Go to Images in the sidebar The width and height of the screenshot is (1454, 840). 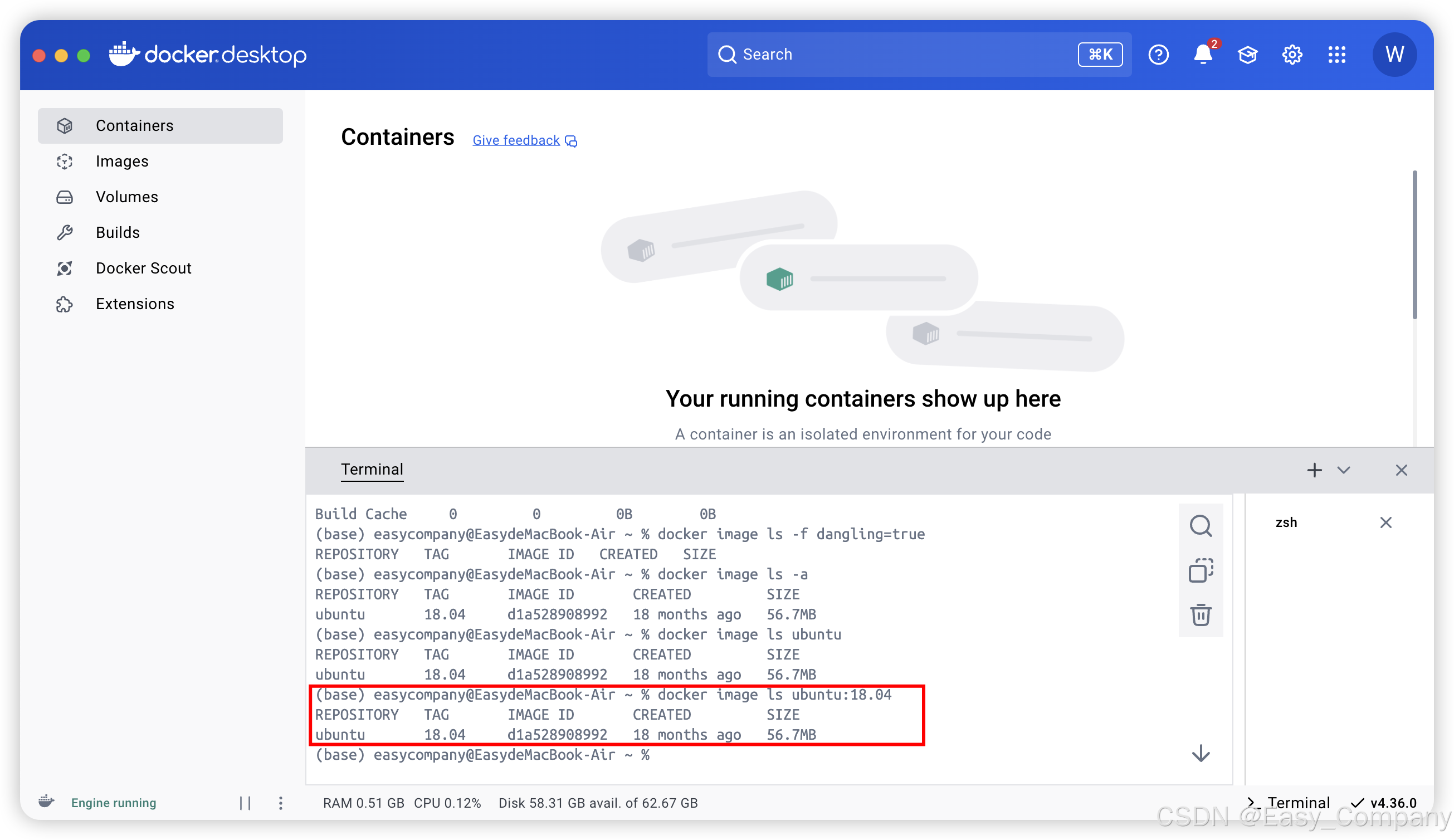[x=122, y=161]
